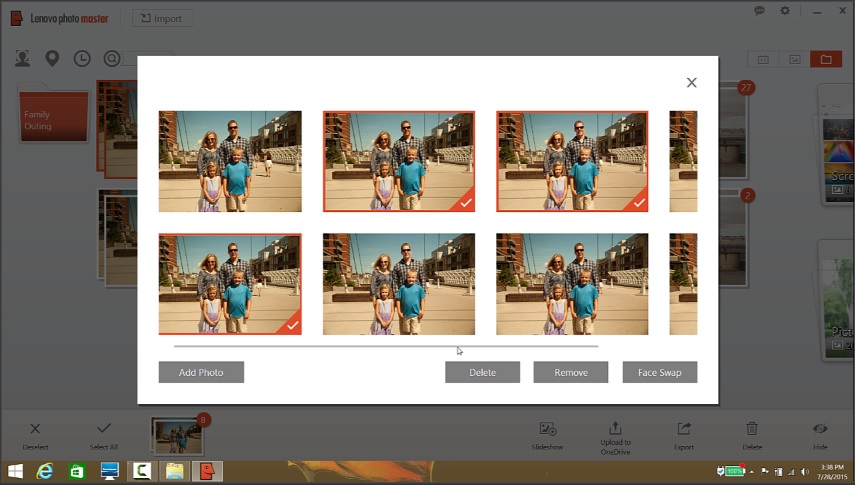Click the Delete button in the dialog
The image size is (855, 485).
(482, 372)
